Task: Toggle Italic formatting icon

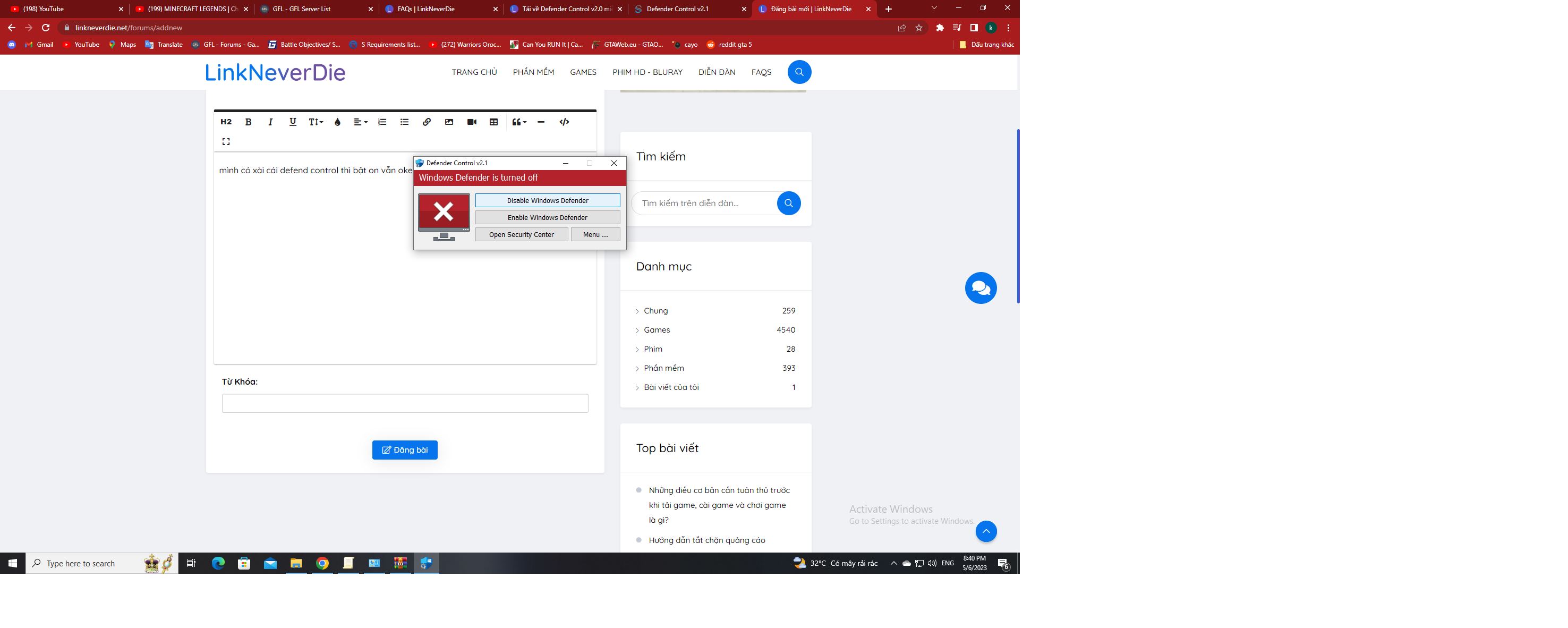Action: (x=270, y=122)
